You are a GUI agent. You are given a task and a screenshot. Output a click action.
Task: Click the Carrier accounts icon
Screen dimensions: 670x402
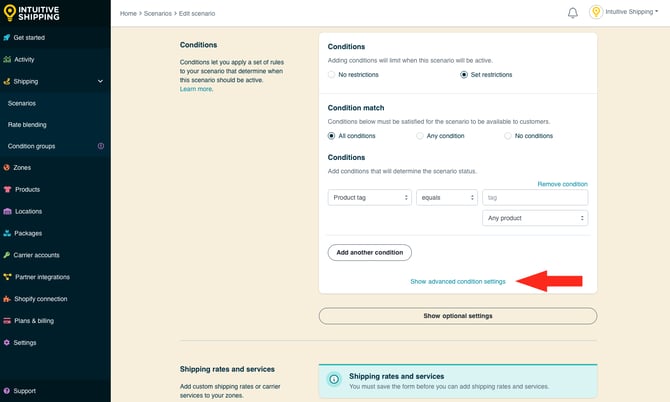pos(8,255)
